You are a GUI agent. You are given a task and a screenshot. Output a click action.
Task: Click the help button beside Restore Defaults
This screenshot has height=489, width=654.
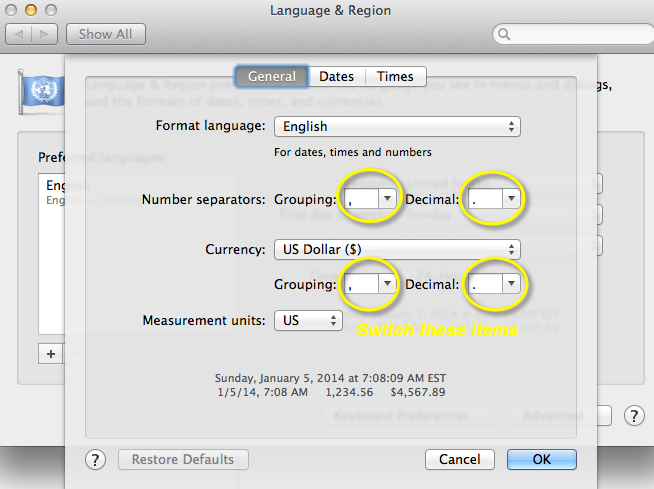click(x=96, y=460)
